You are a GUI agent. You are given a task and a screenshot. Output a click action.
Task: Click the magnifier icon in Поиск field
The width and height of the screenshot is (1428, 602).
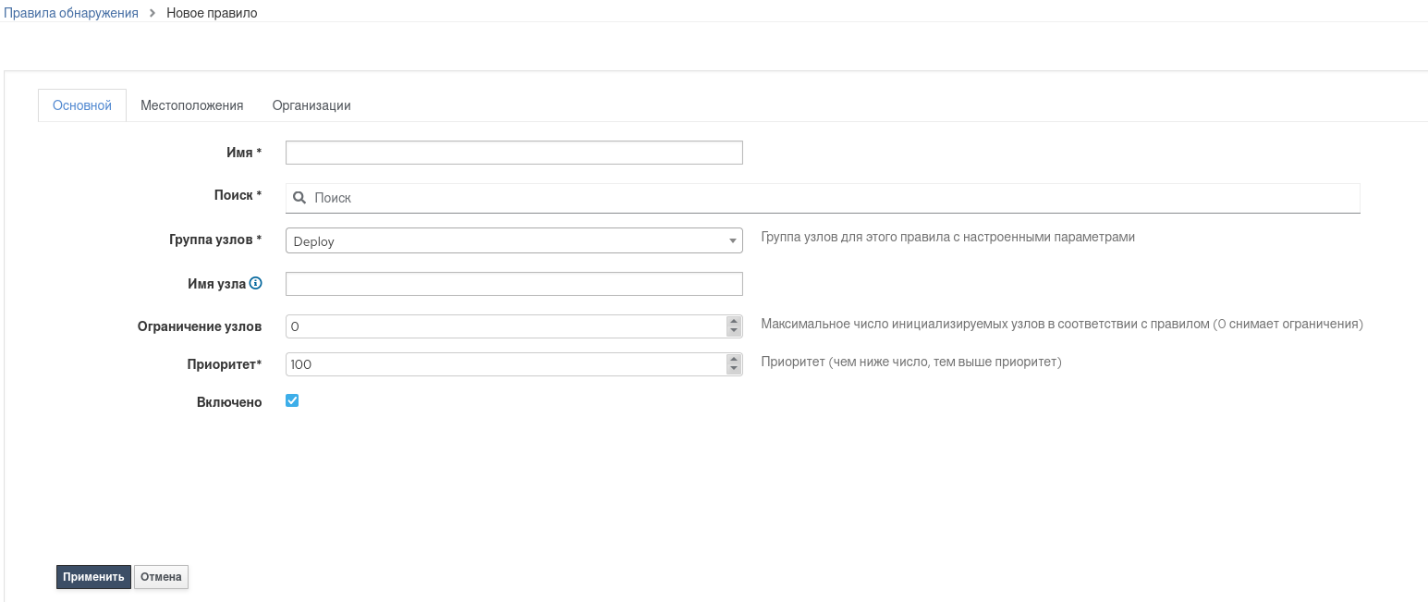298,198
